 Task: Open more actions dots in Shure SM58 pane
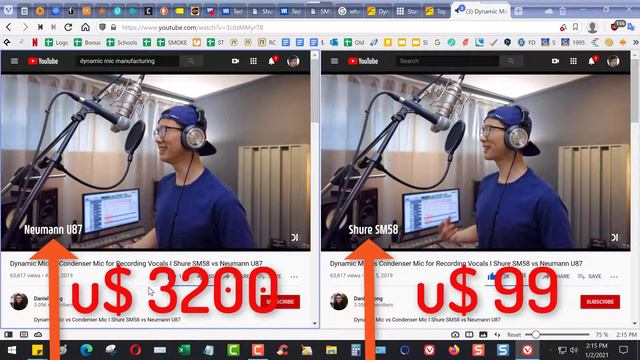[x=614, y=277]
